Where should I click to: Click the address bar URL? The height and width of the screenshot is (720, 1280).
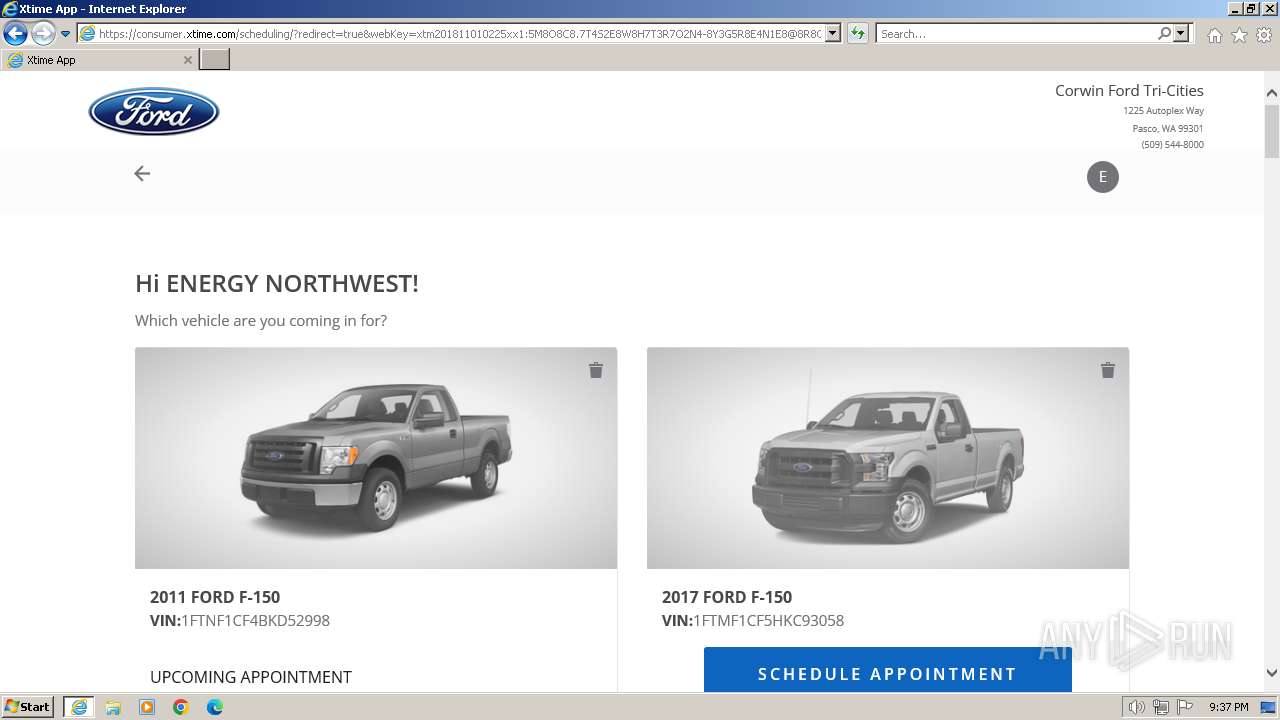pyautogui.click(x=459, y=34)
